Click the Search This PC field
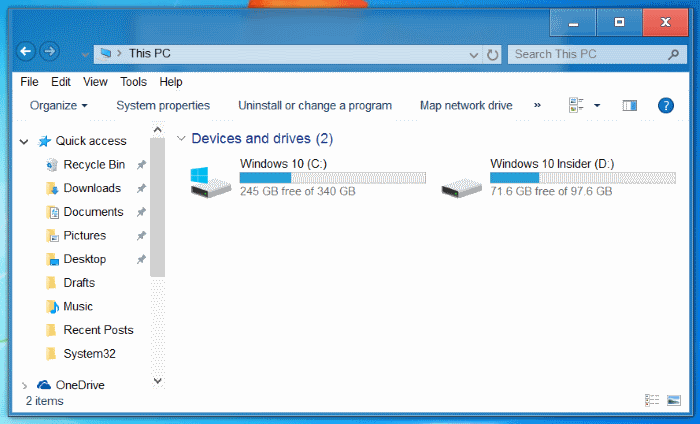The height and width of the screenshot is (424, 700). tap(597, 54)
